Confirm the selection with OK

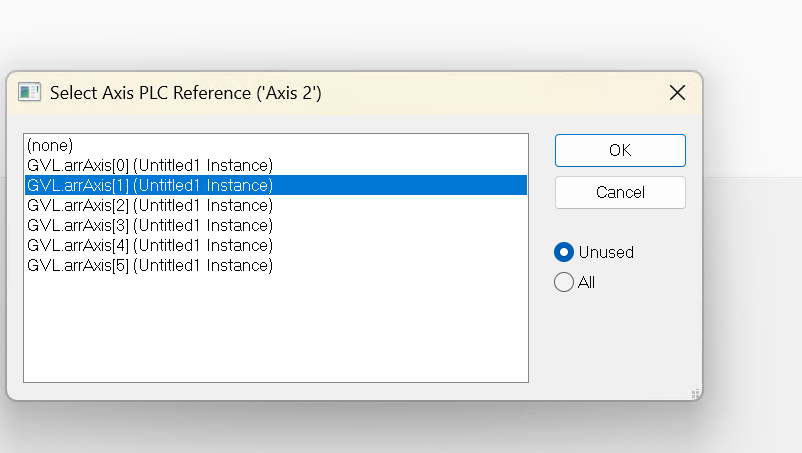tap(620, 150)
